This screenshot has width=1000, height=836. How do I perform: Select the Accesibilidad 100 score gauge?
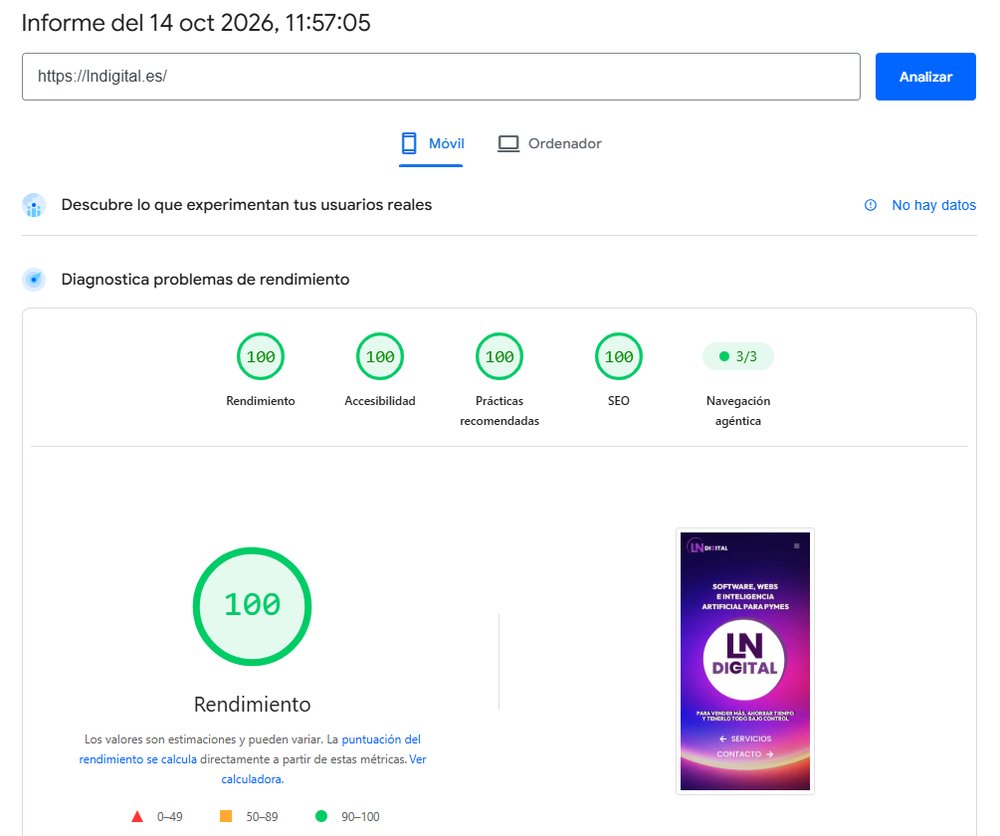point(380,356)
